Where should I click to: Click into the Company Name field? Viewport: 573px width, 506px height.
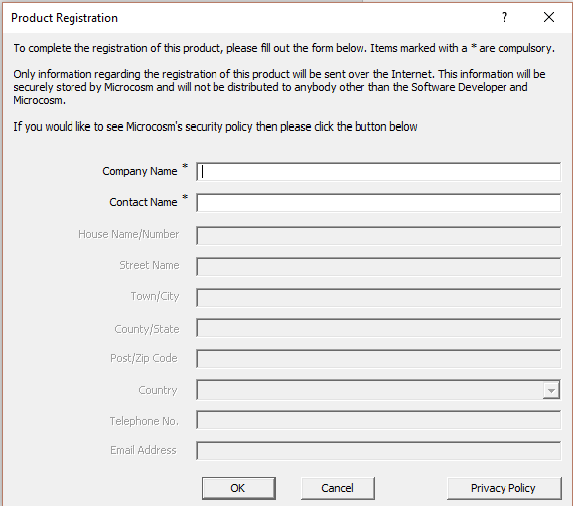(x=378, y=172)
